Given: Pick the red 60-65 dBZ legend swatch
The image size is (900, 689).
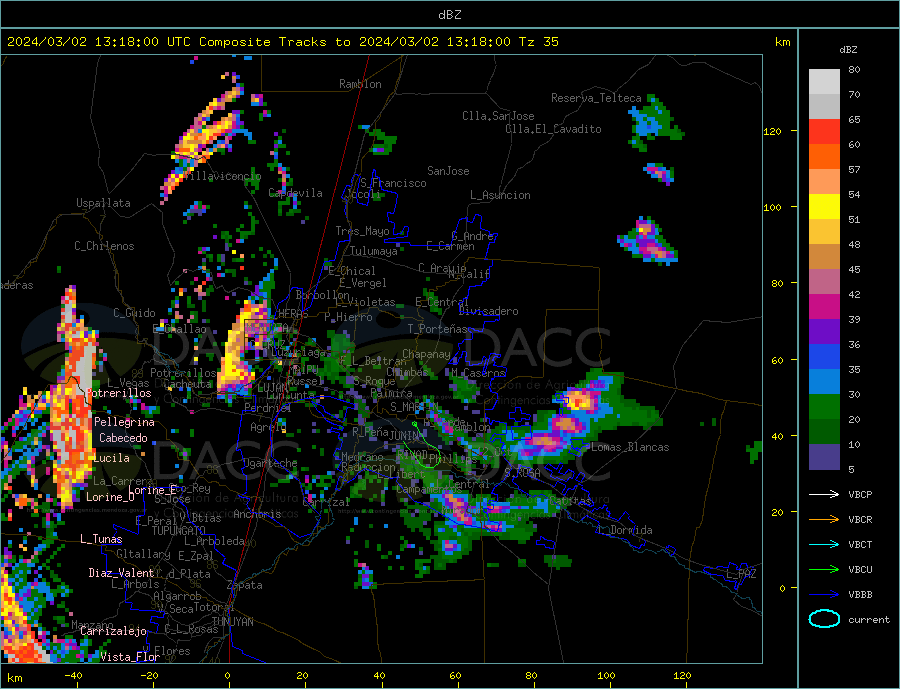Looking at the screenshot, I should click(x=824, y=131).
